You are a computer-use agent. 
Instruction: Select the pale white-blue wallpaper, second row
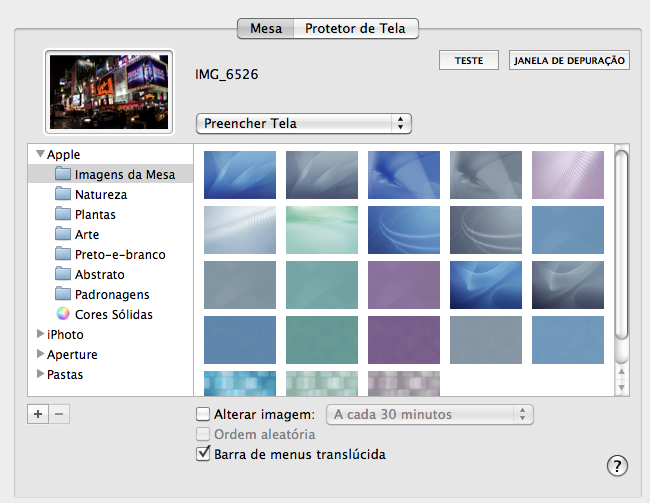coord(240,230)
